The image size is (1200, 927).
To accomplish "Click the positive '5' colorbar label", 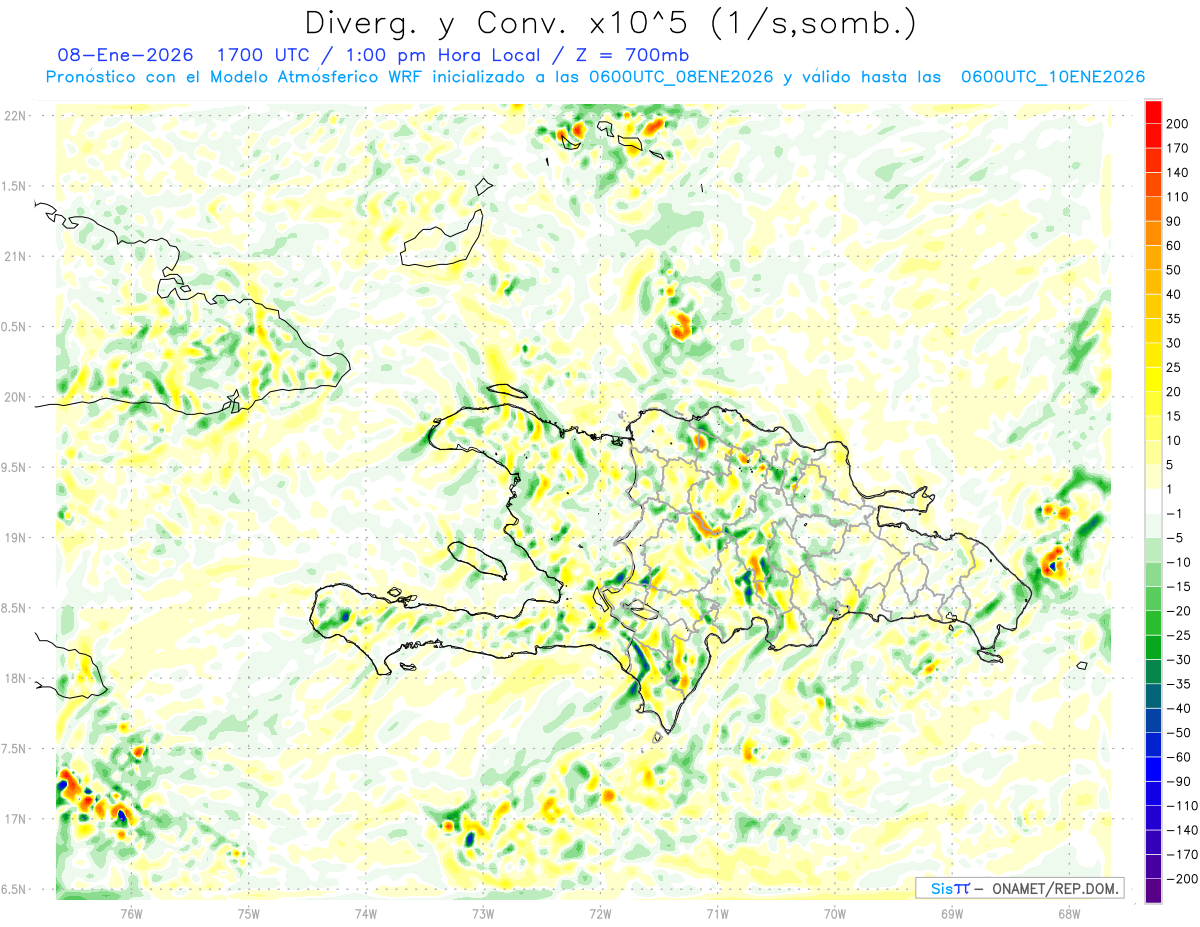I will point(1172,465).
